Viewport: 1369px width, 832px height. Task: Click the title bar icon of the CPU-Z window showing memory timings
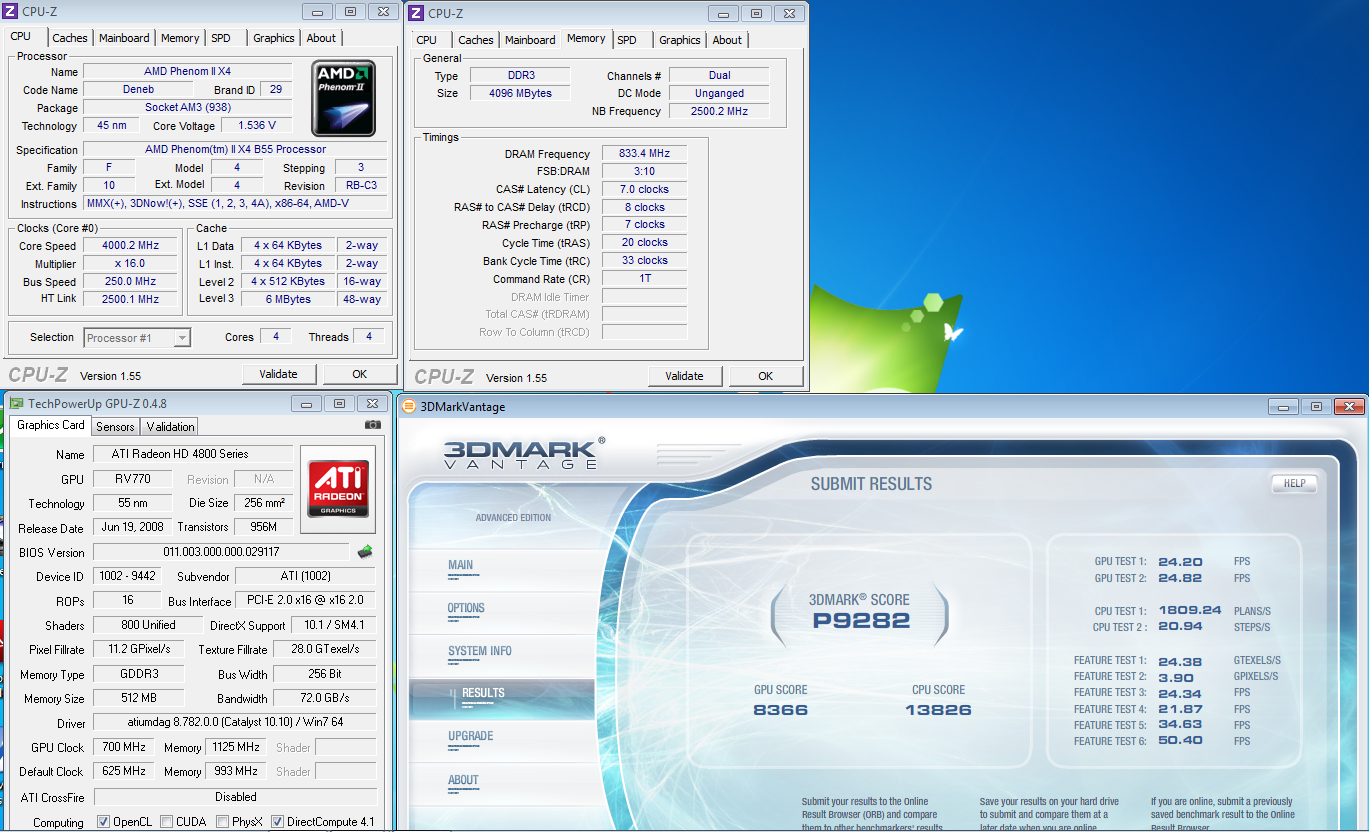[x=416, y=14]
